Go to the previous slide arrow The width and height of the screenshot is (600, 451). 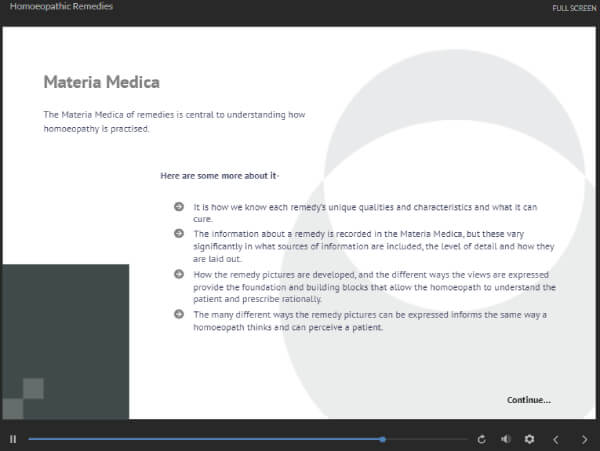556,439
